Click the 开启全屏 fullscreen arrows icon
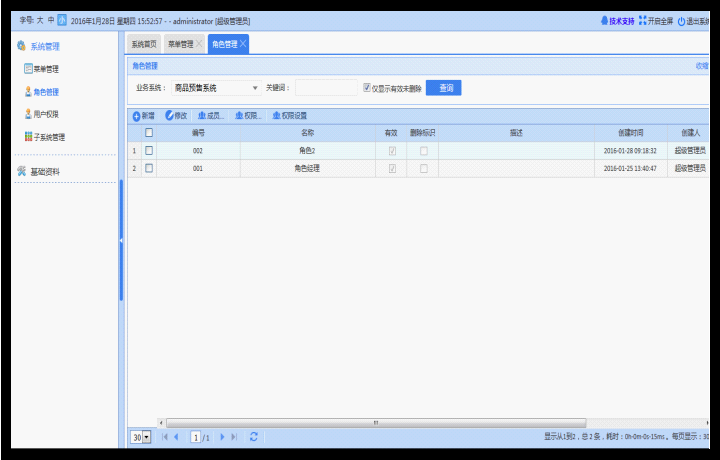This screenshot has width=720, height=460. (642, 20)
